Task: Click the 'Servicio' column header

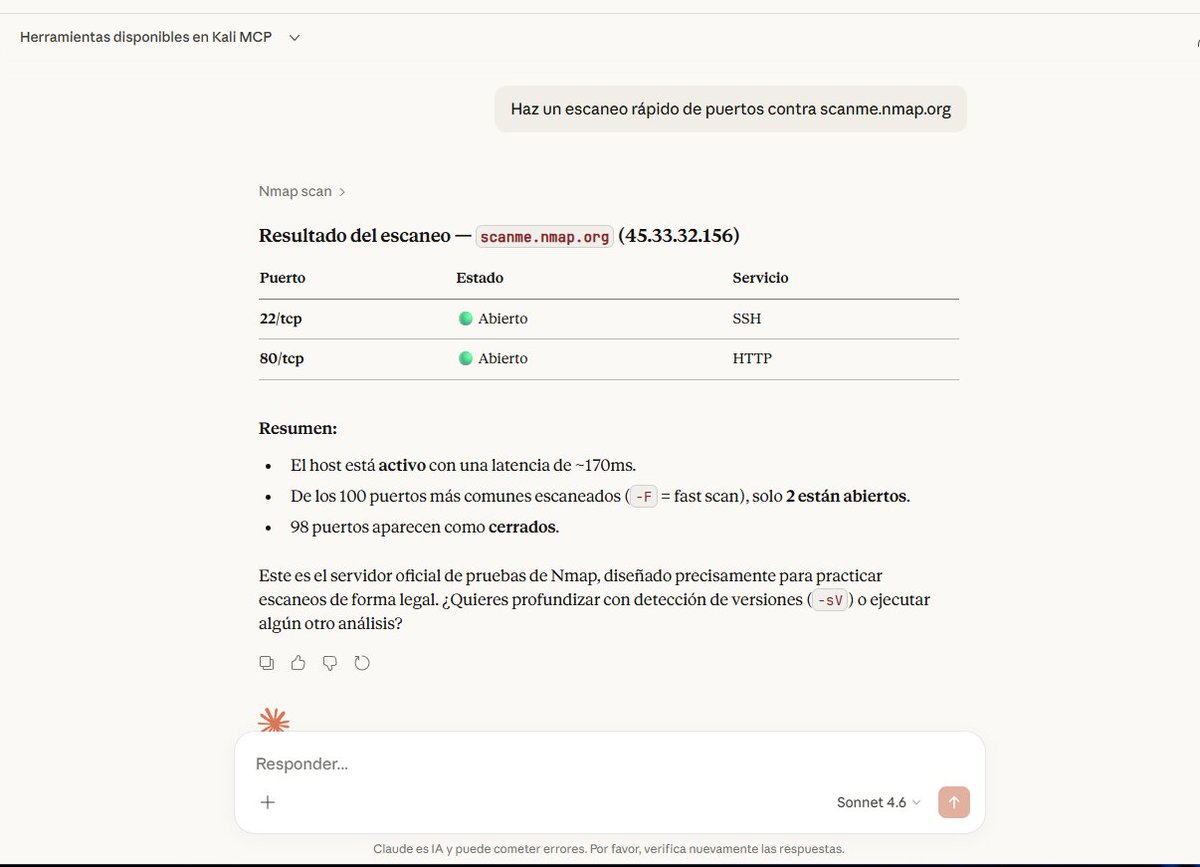Action: [761, 278]
